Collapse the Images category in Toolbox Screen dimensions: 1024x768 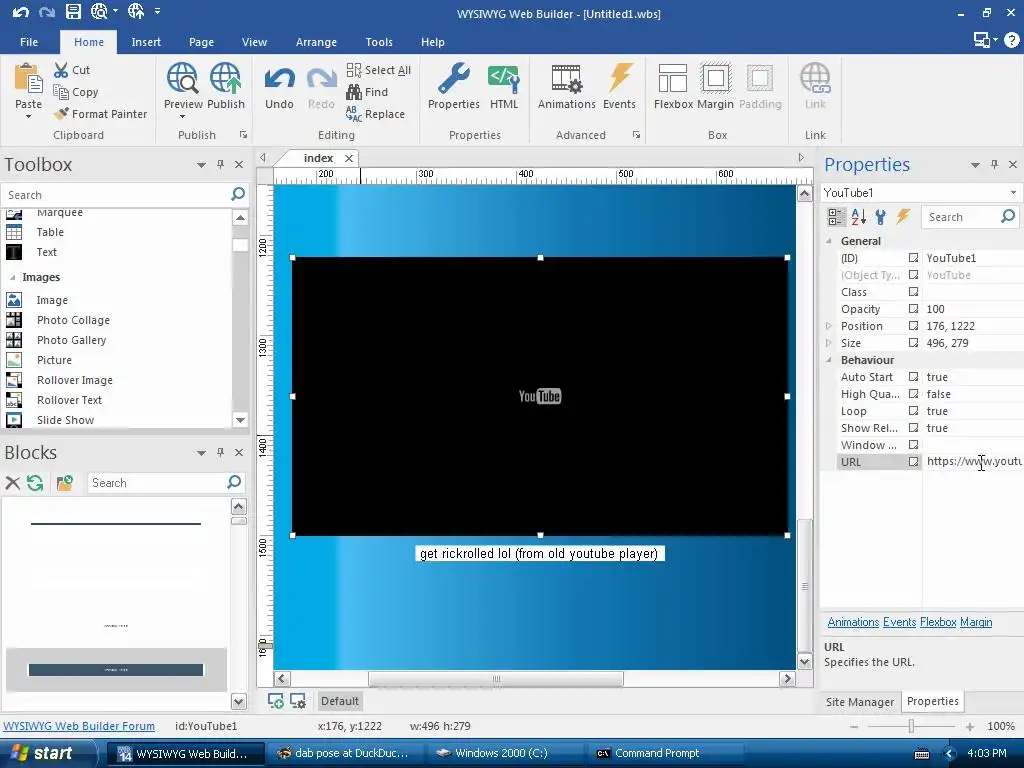(x=12, y=278)
